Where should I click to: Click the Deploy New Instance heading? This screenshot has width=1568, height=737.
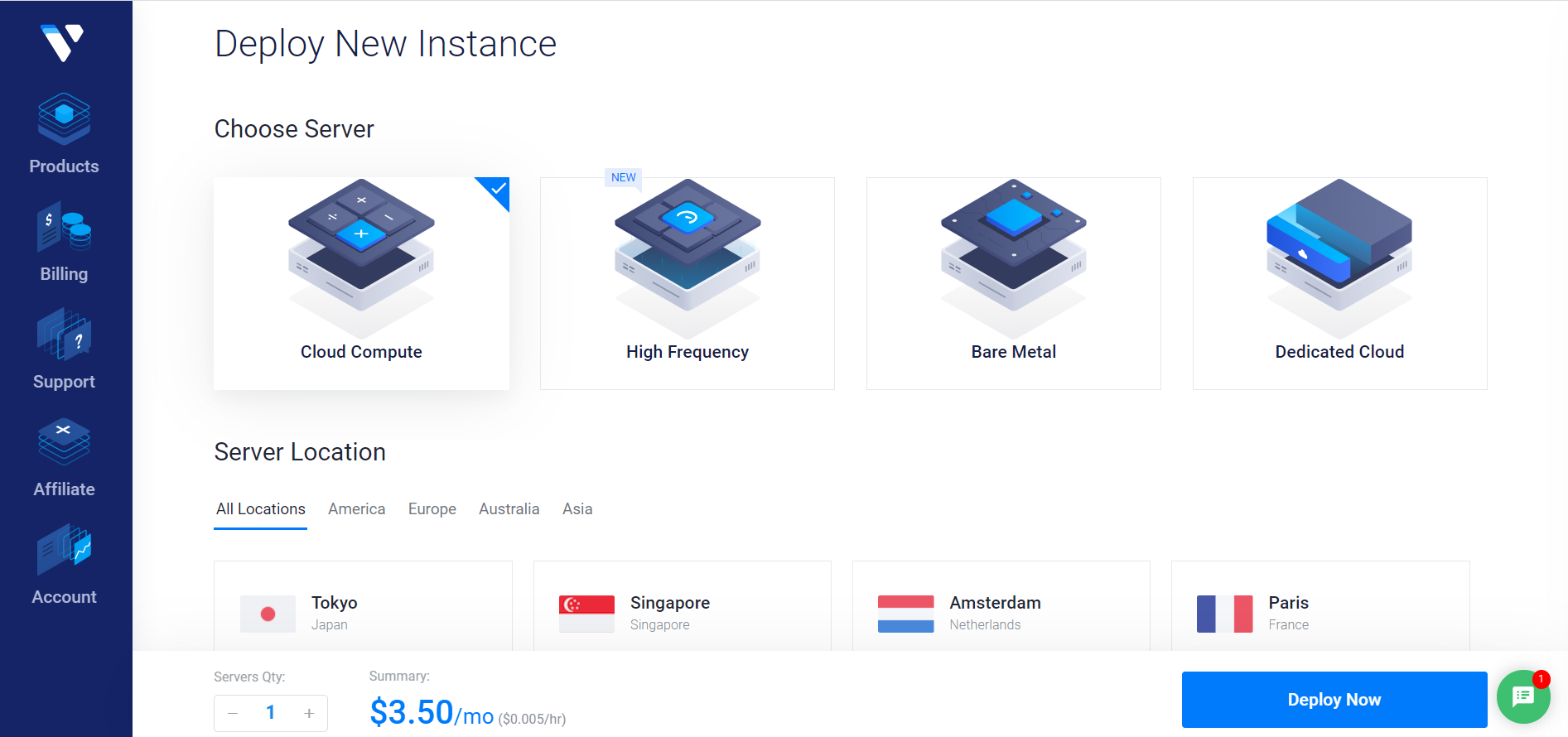click(385, 44)
